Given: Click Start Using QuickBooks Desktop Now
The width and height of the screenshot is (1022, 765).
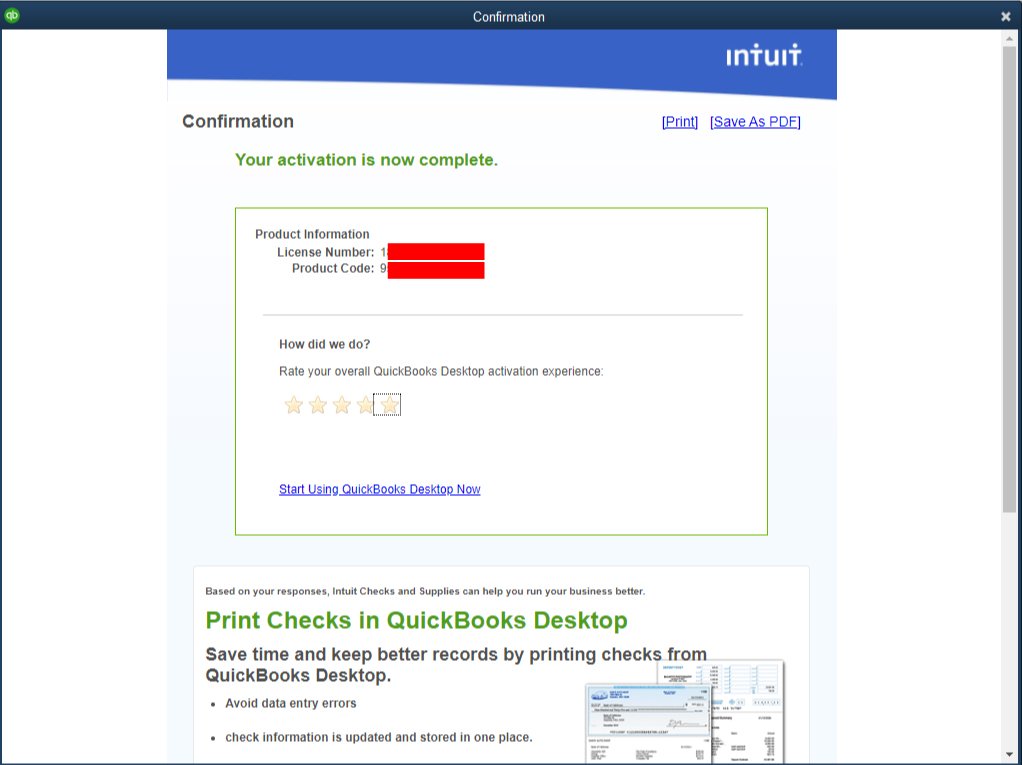Looking at the screenshot, I should pyautogui.click(x=379, y=489).
